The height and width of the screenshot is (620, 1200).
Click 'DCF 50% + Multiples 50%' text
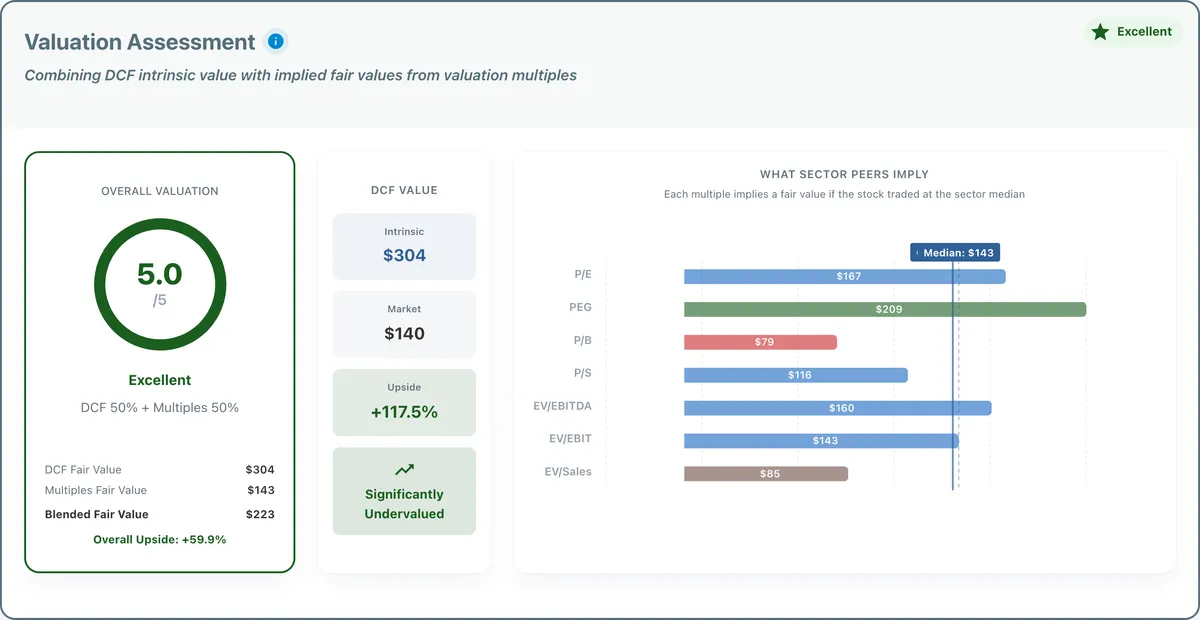160,408
